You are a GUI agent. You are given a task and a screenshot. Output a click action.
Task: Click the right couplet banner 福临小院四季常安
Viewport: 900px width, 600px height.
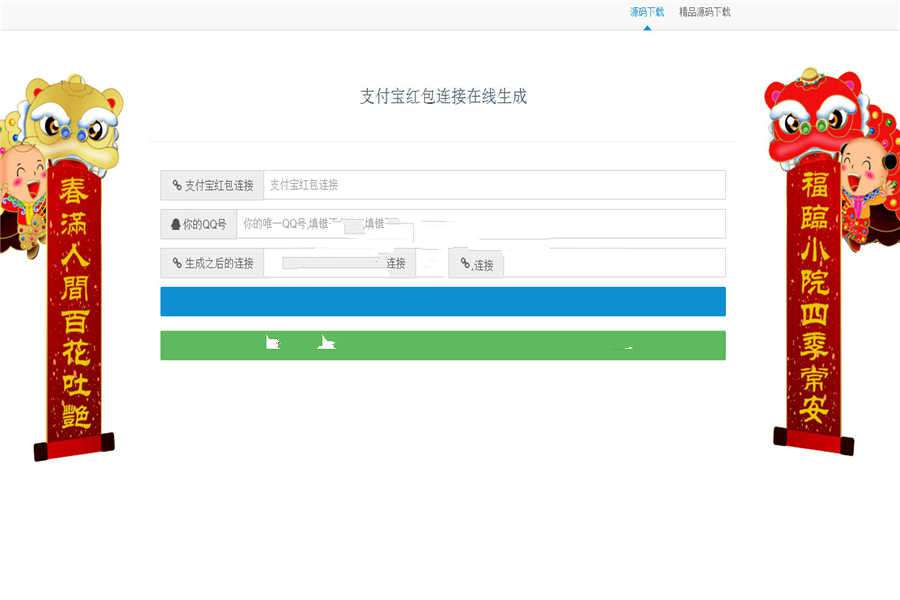[813, 301]
